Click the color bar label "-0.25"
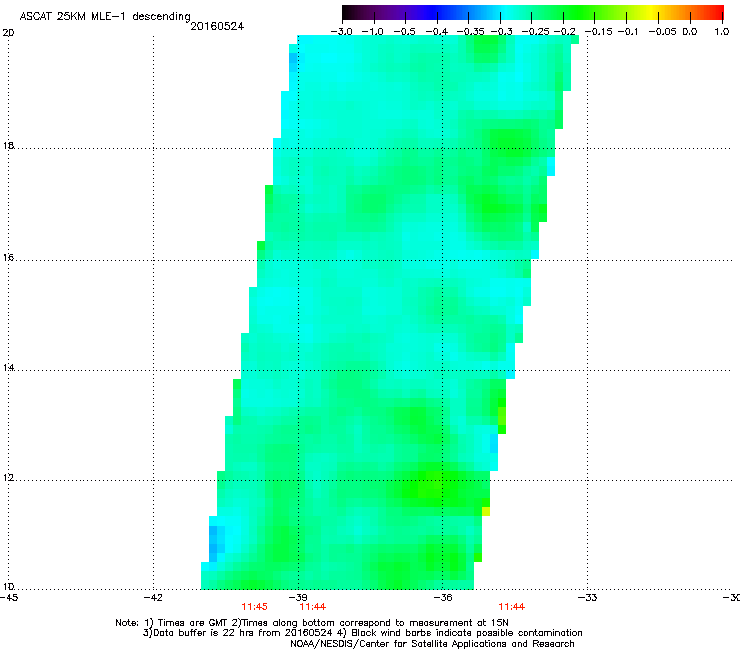 click(x=536, y=32)
